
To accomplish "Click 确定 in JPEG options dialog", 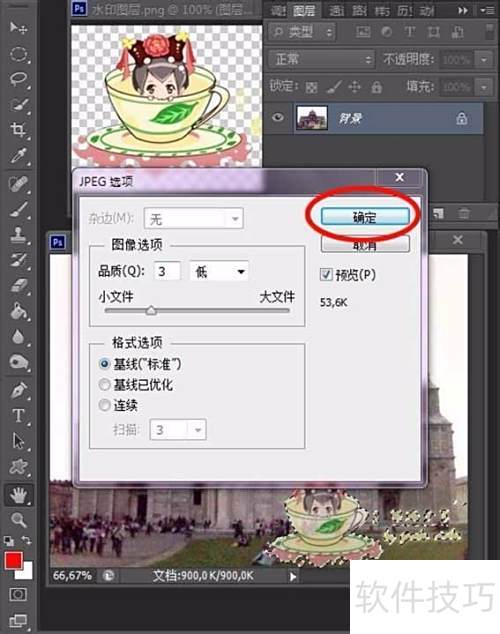I will click(365, 218).
